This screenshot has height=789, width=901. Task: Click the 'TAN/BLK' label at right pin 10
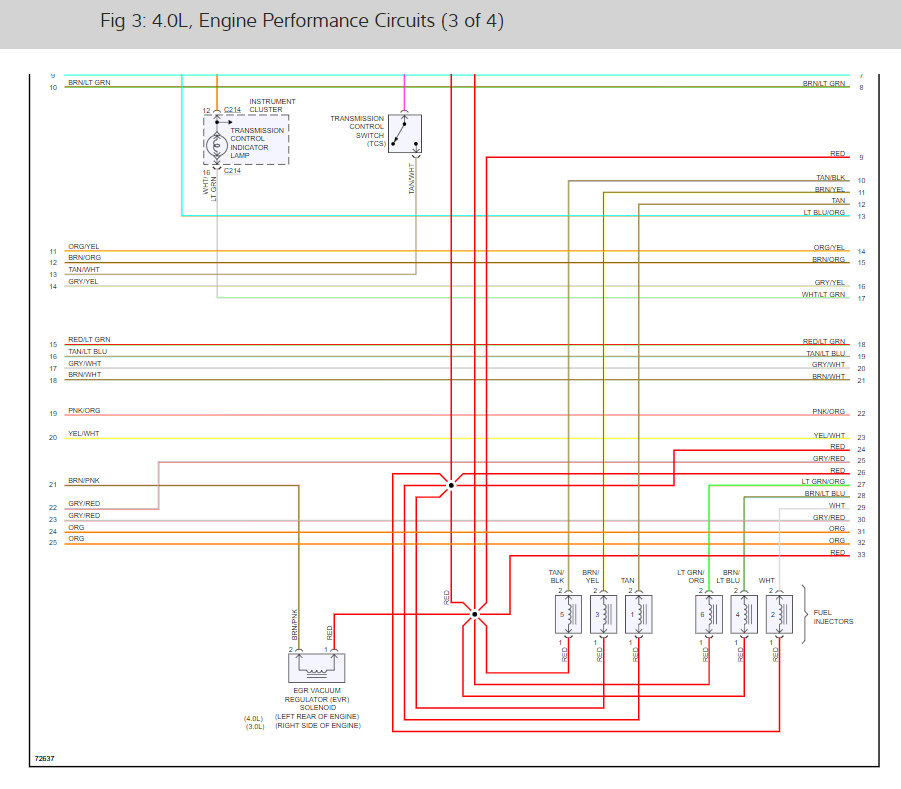pyautogui.click(x=830, y=178)
